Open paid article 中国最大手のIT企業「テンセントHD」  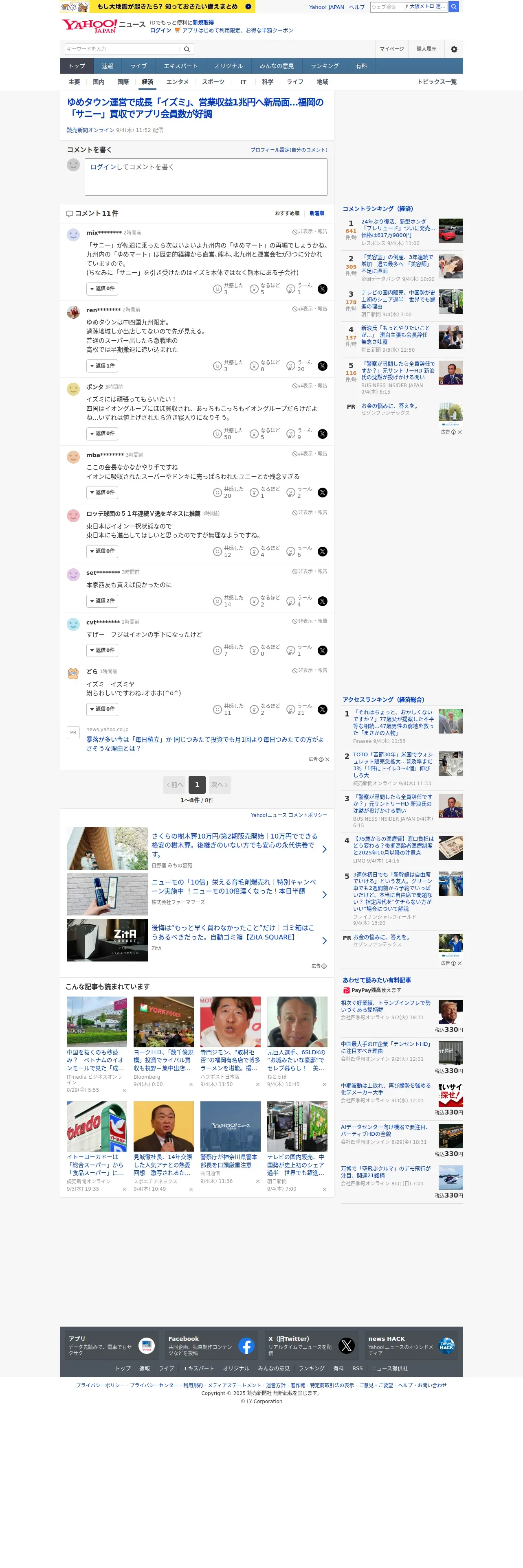tap(386, 1047)
